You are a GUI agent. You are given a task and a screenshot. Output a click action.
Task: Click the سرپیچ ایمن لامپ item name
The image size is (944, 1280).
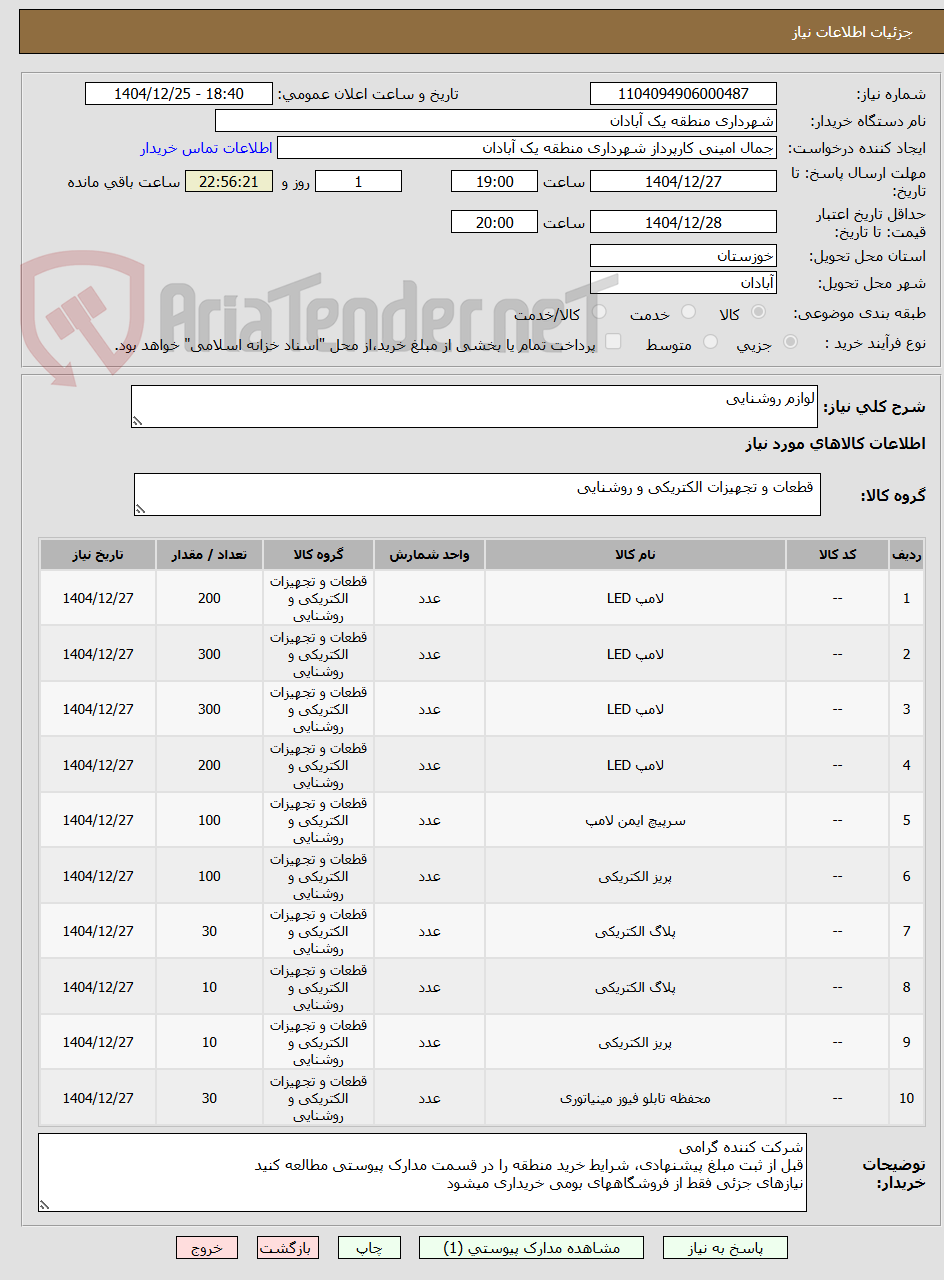[635, 821]
